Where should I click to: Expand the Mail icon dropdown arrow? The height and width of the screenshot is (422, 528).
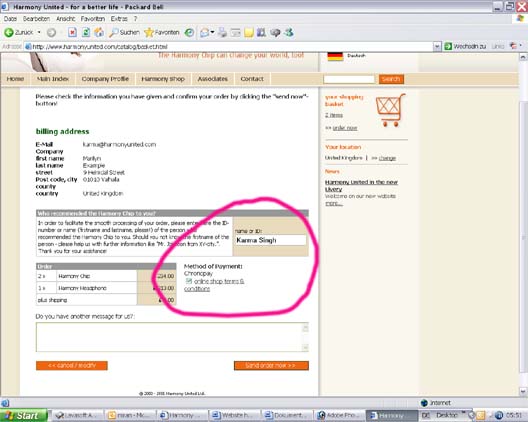tap(212, 32)
